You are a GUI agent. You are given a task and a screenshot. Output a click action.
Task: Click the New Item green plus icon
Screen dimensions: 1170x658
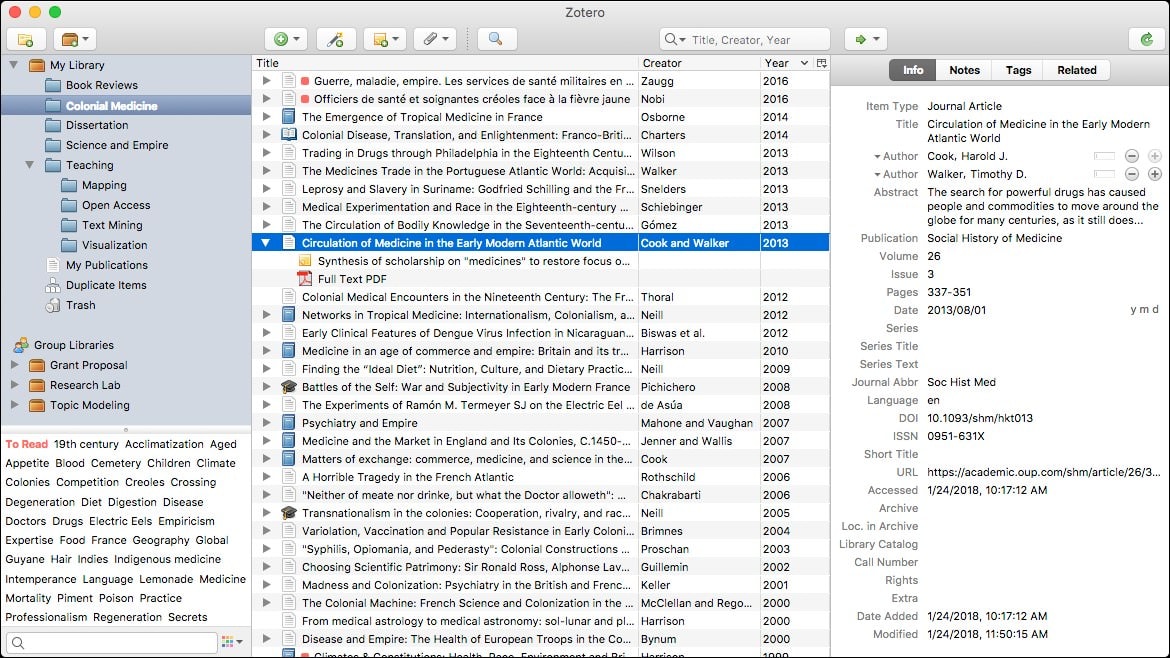point(281,38)
